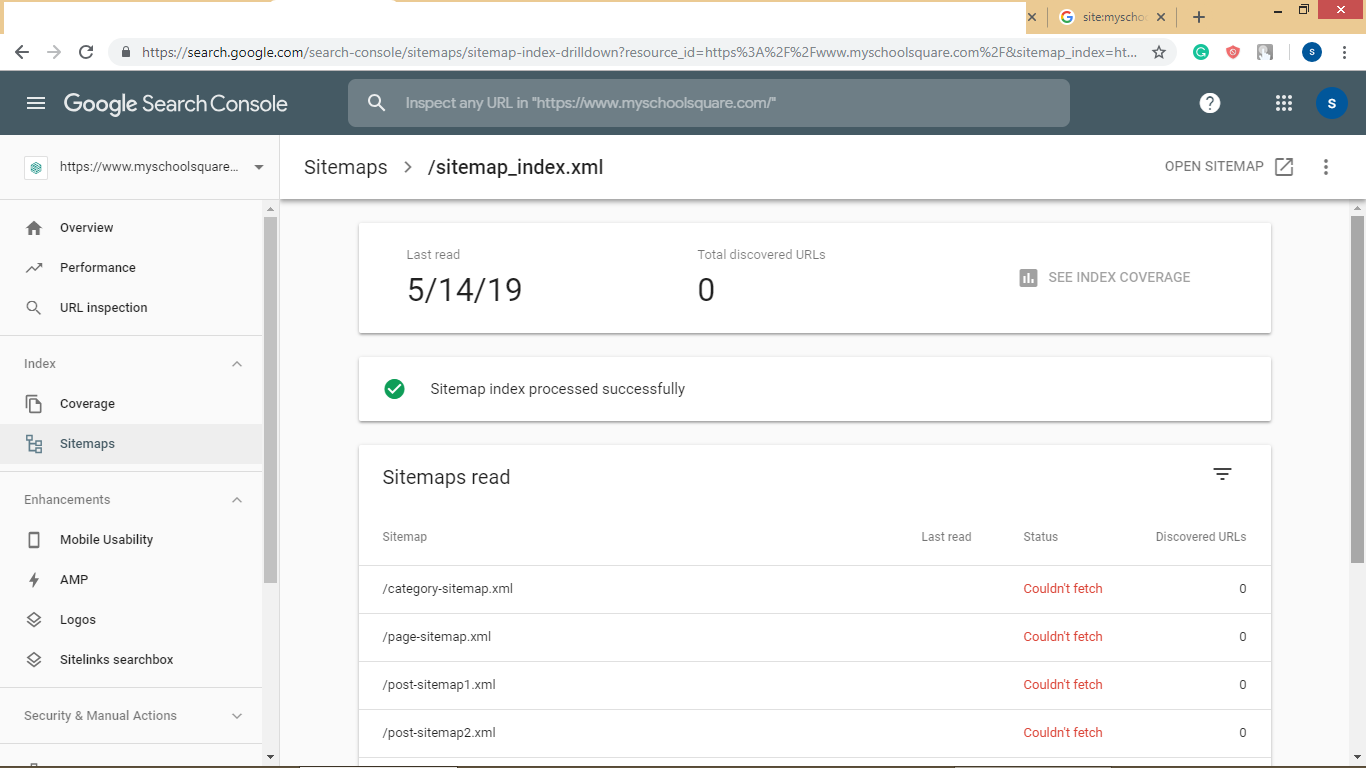Click the sidebar vertical scrollbar
The width and height of the screenshot is (1366, 768).
coord(270,398)
